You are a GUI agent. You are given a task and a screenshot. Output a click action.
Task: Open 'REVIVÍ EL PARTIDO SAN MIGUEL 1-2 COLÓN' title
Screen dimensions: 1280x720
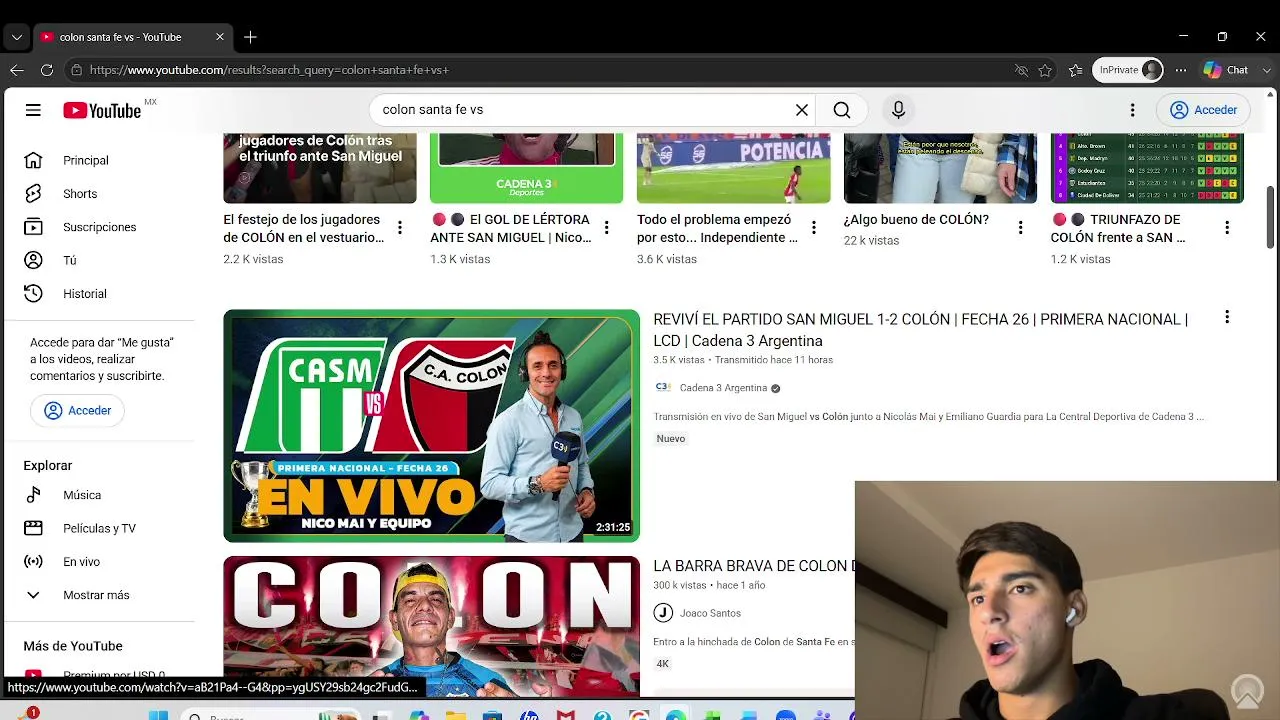click(x=921, y=330)
